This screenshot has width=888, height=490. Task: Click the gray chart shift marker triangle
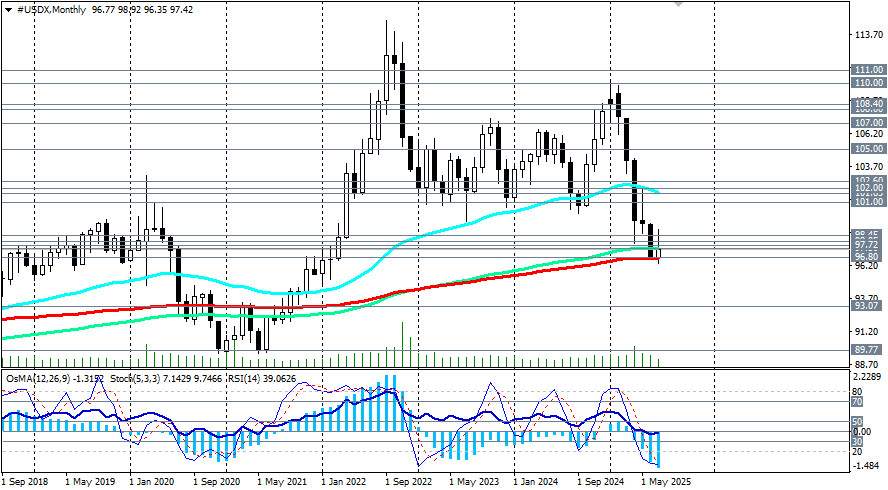pos(678,4)
